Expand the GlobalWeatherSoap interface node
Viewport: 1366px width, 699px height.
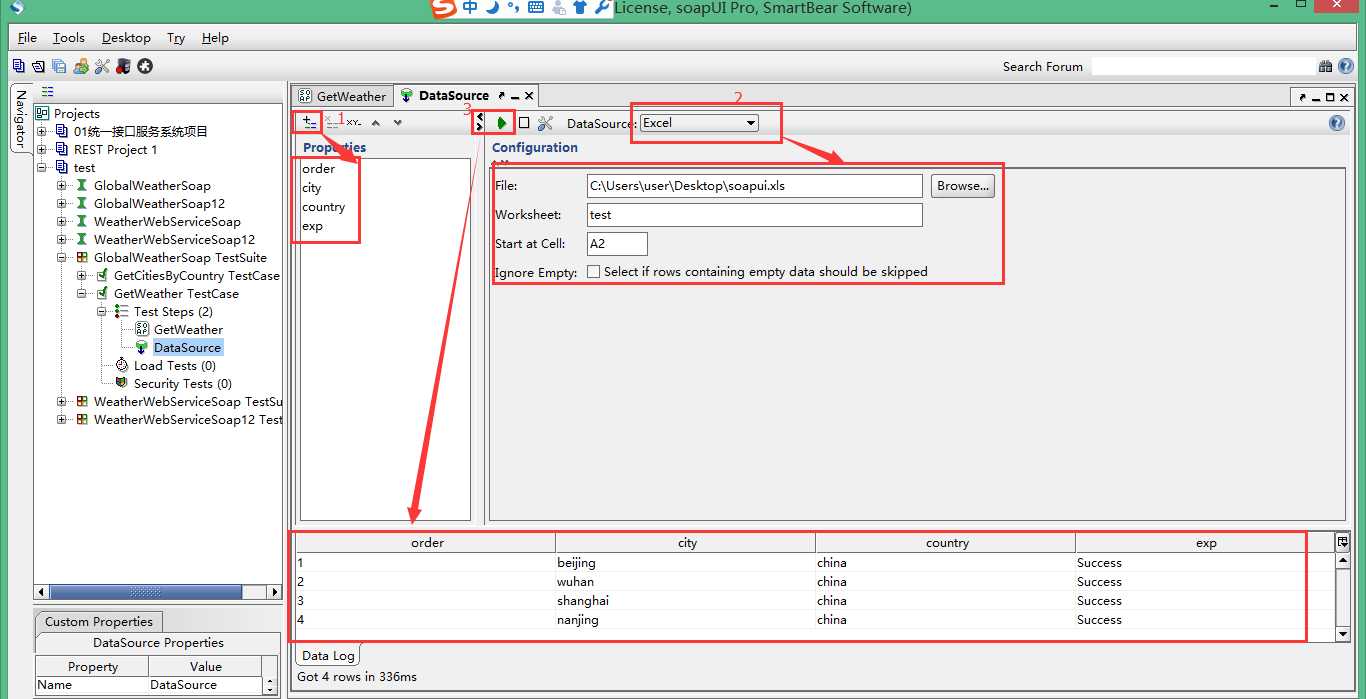tap(62, 186)
